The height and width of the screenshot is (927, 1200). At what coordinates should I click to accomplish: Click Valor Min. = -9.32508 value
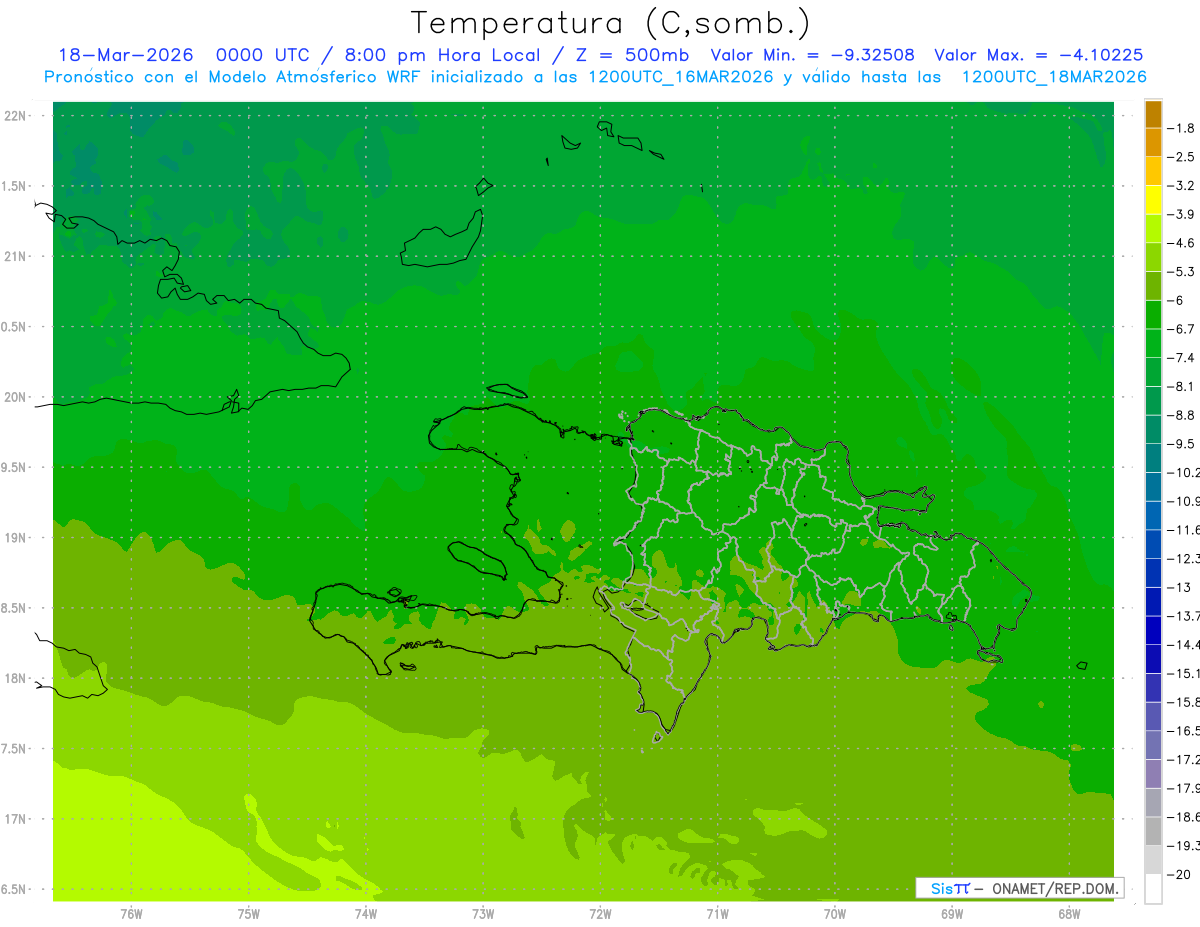pos(812,55)
